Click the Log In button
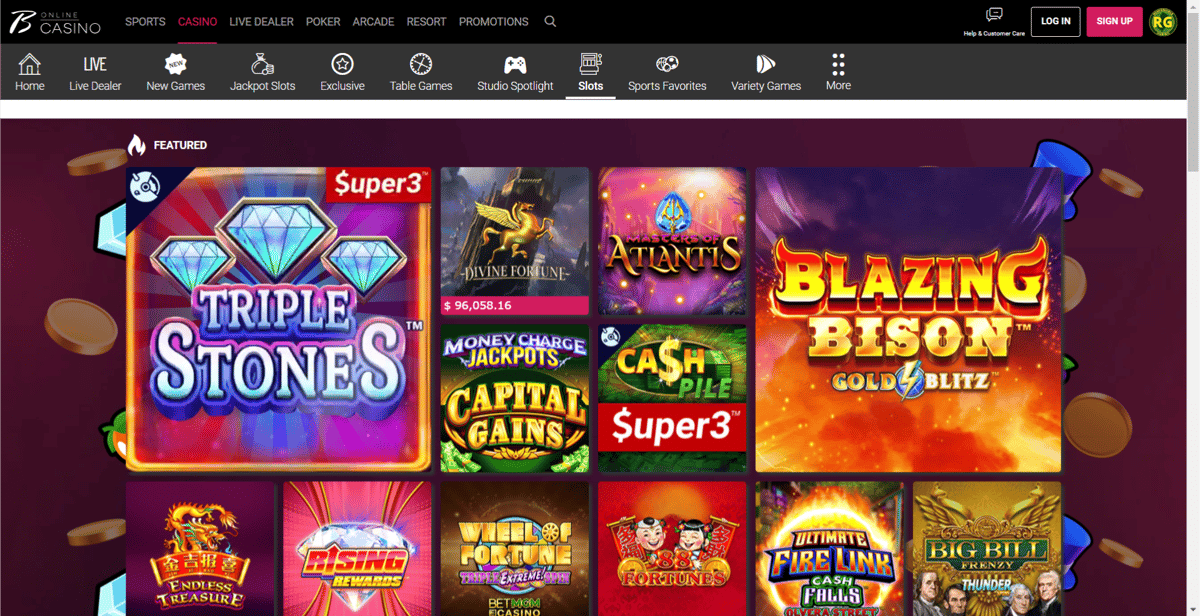The image size is (1200, 616). [x=1055, y=21]
